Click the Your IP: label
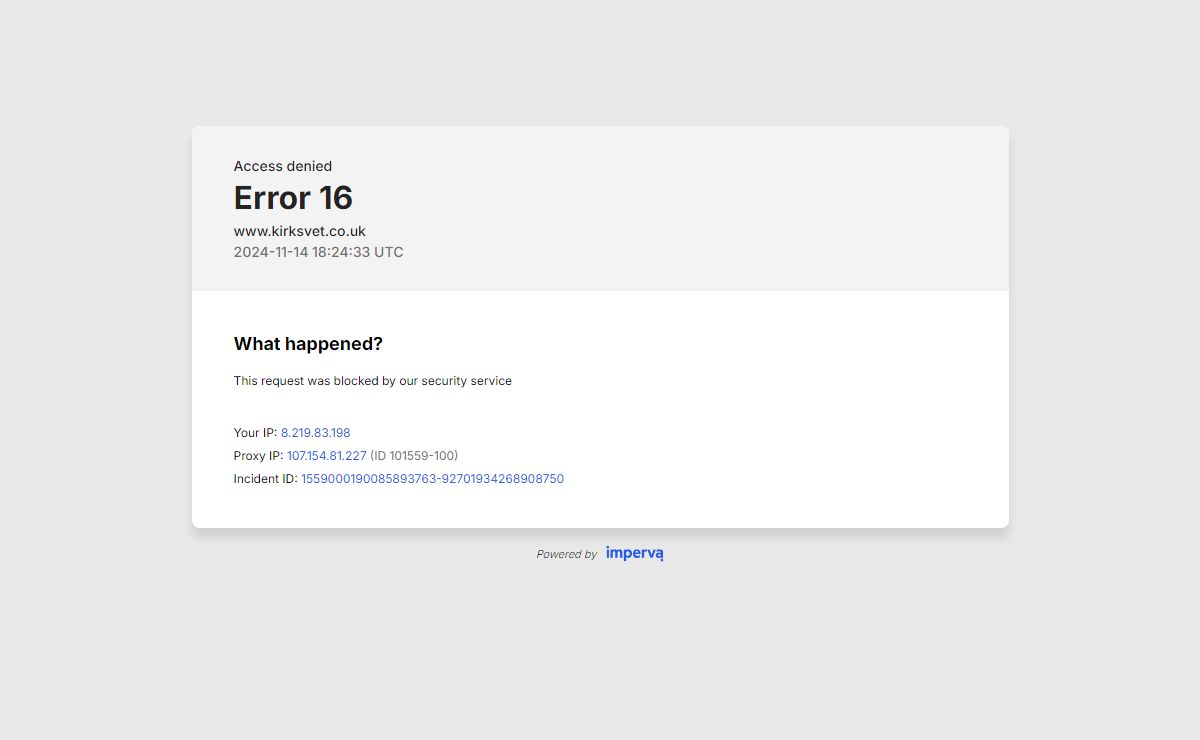Image resolution: width=1200 pixels, height=740 pixels. [255, 433]
